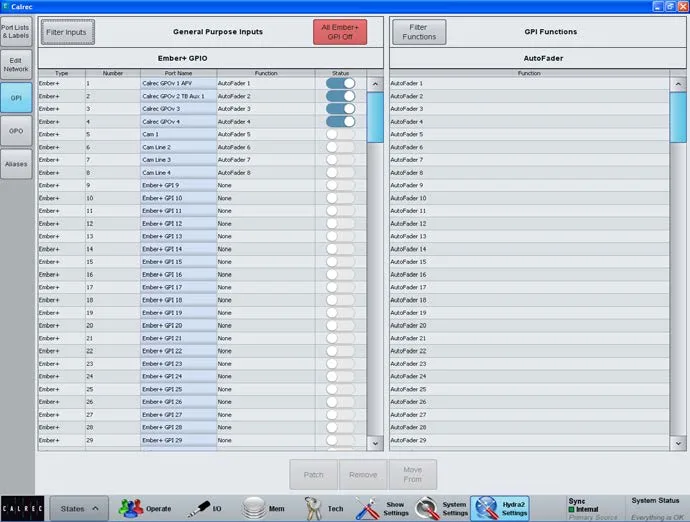Click inputs list scroll up arrow
This screenshot has width=690, height=522.
click(375, 84)
